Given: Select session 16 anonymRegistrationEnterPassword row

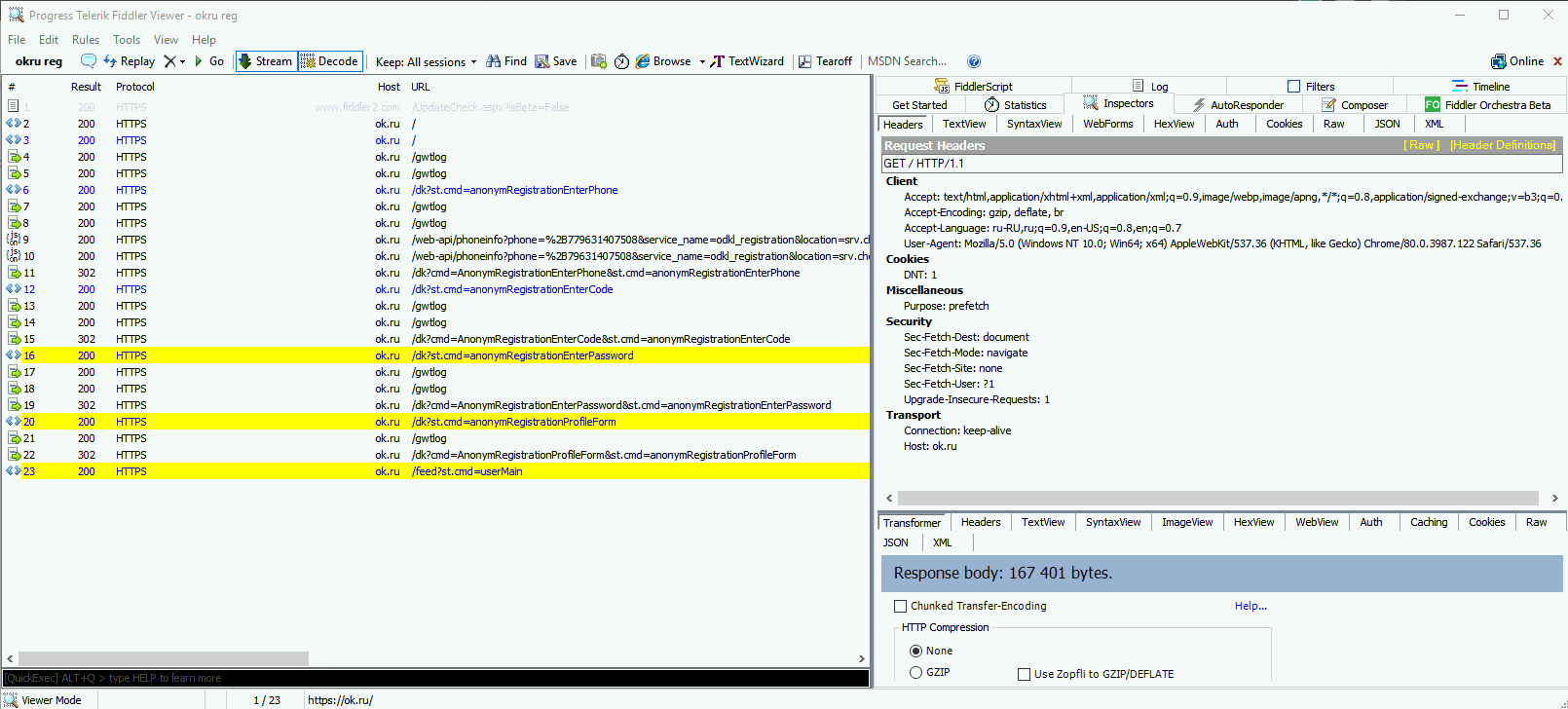Looking at the screenshot, I should (x=435, y=355).
